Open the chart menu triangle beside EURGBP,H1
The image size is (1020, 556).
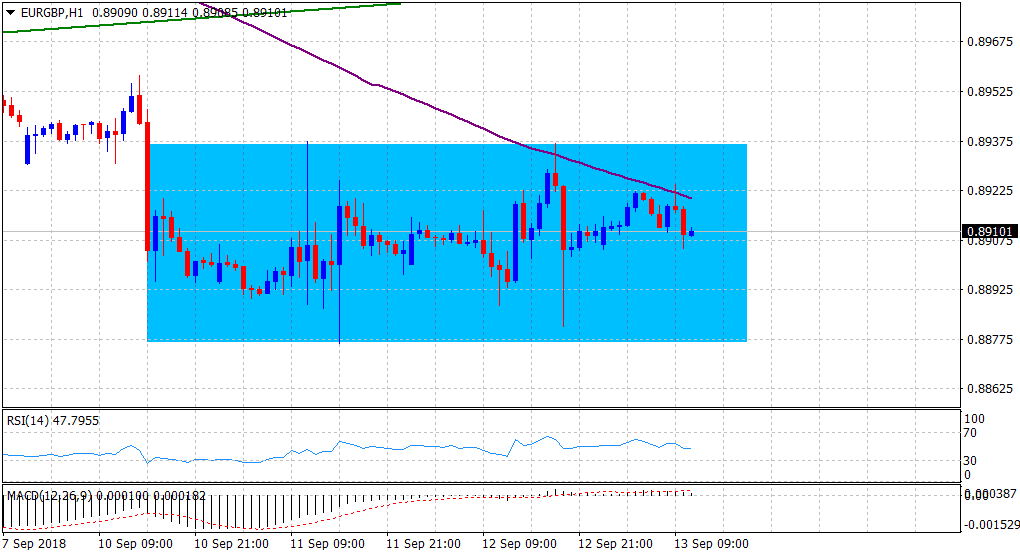click(10, 14)
